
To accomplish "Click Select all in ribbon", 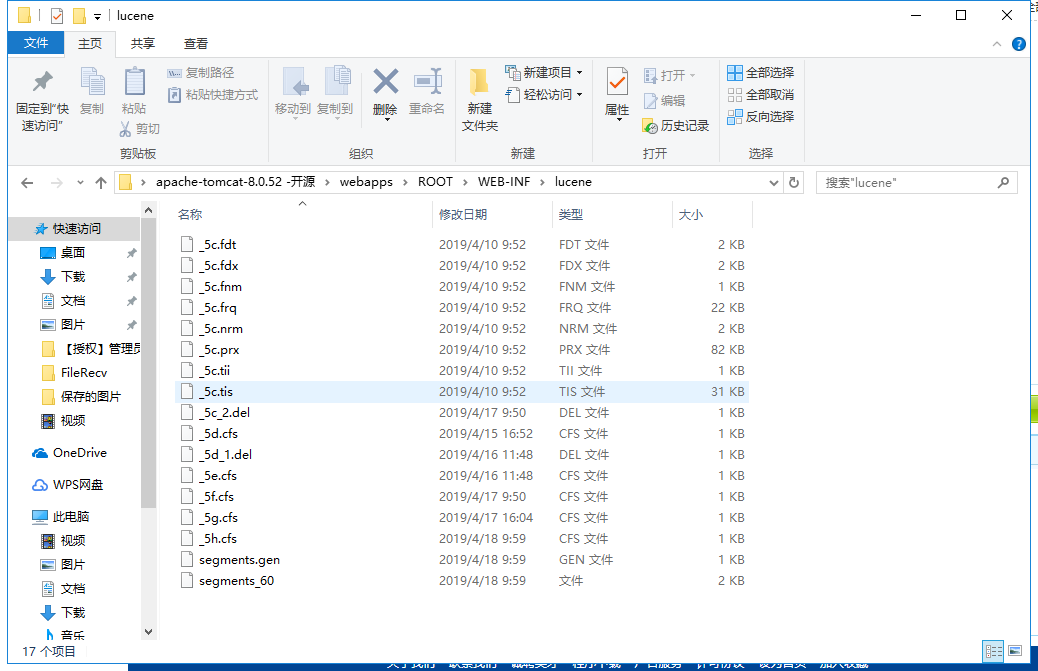I will 760,73.
